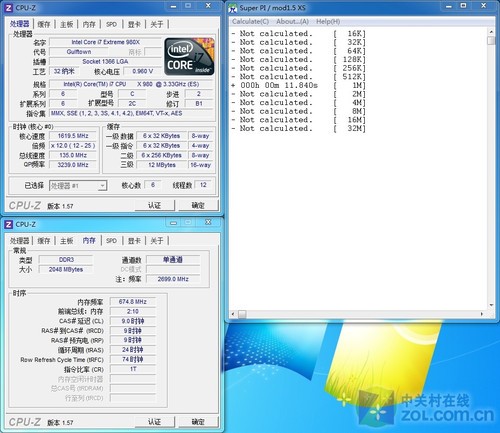Click the CPU-Z logo icon in top window titlebar
500x433 pixels.
[9, 8]
